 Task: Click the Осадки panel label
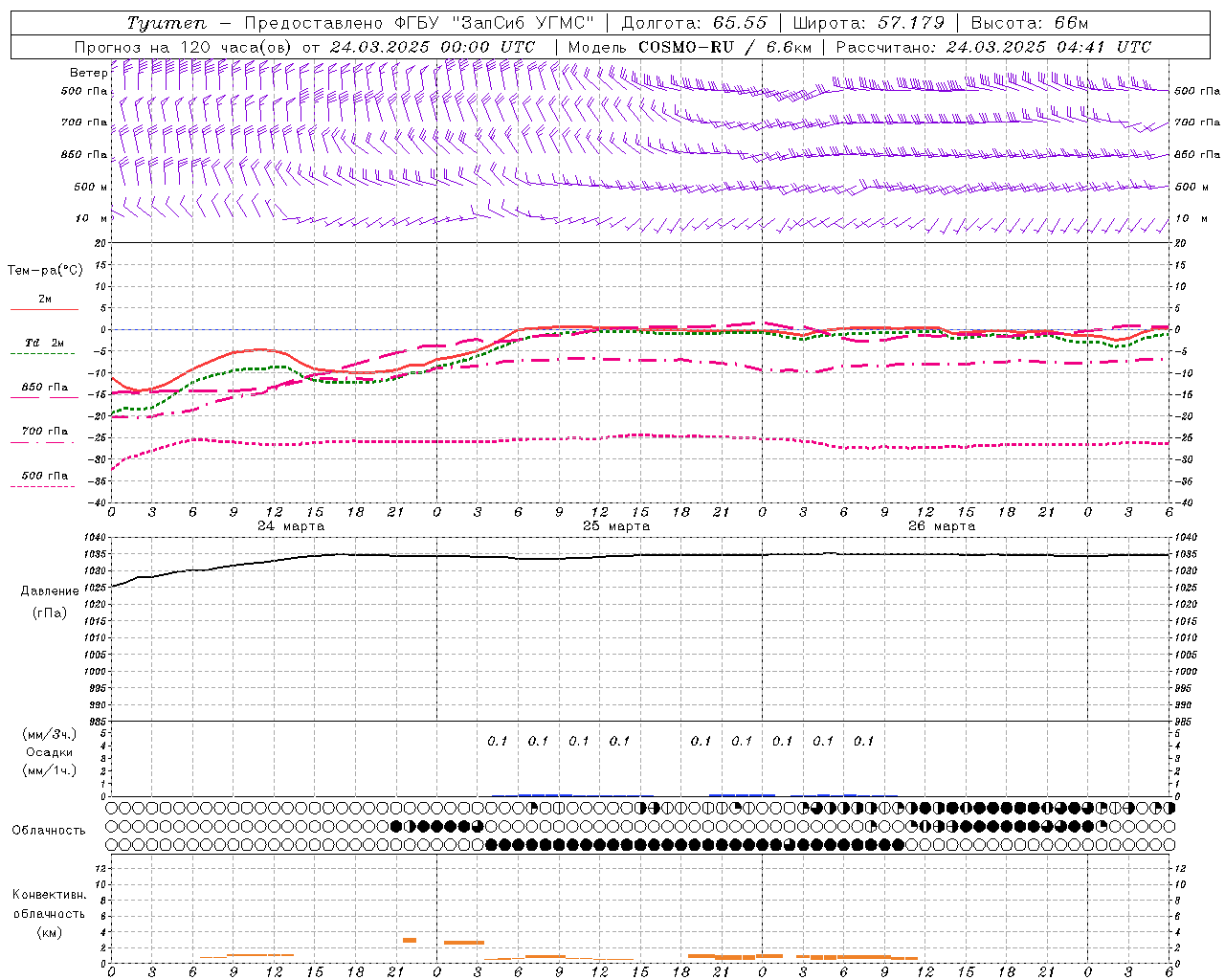[50, 752]
